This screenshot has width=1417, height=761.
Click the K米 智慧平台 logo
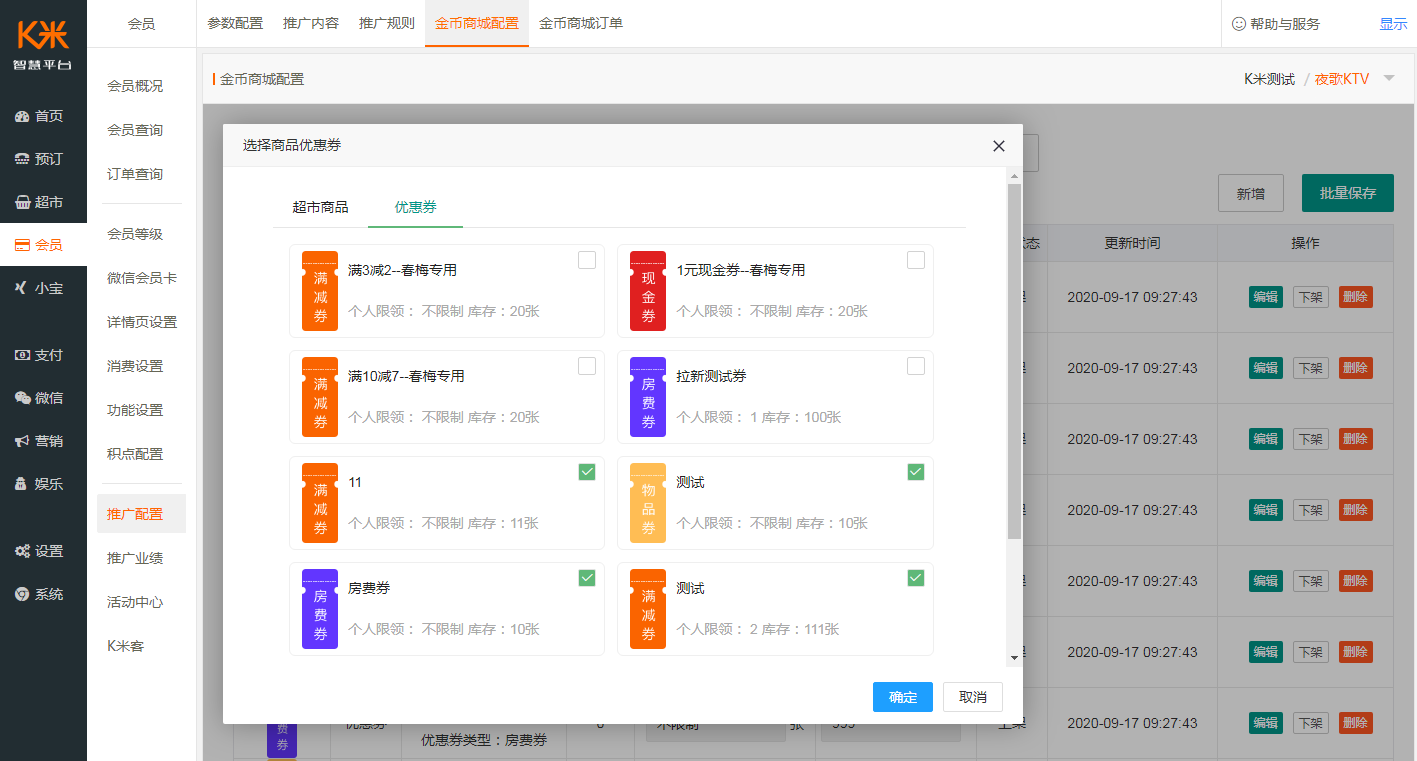pyautogui.click(x=43, y=44)
